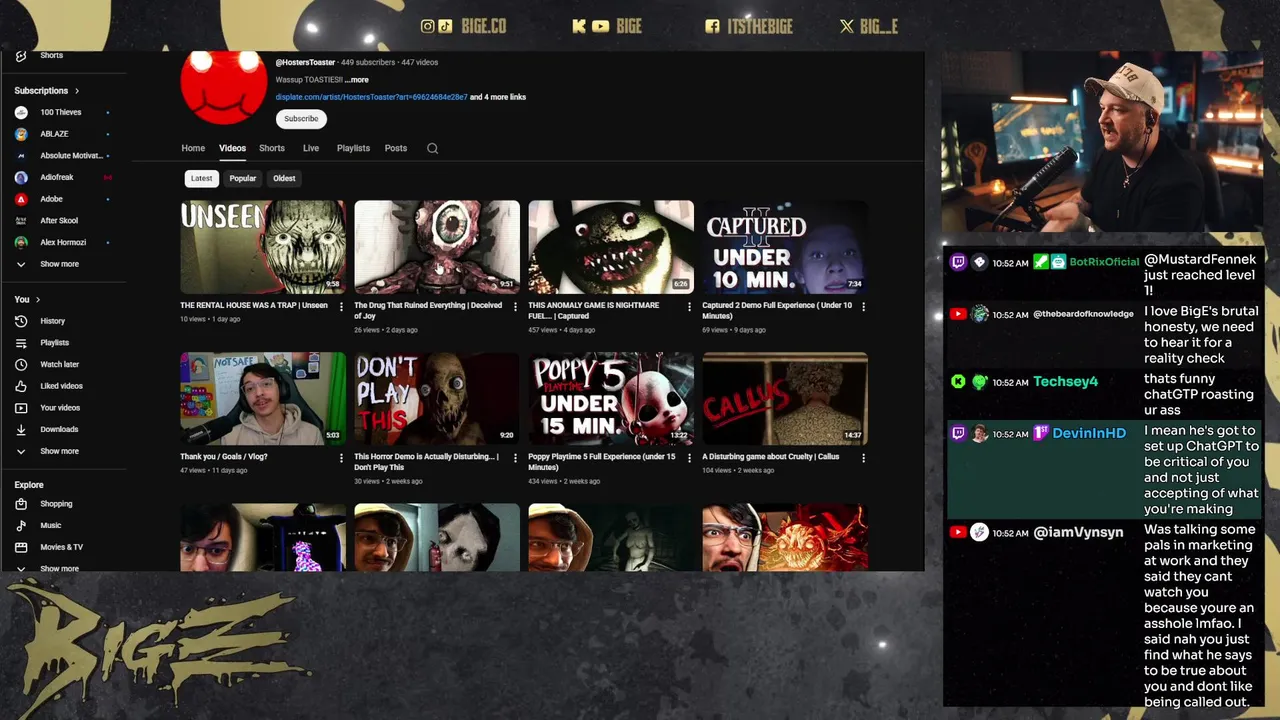Viewport: 1280px width, 720px height.
Task: Switch to channel Posts tab
Action: (x=396, y=148)
